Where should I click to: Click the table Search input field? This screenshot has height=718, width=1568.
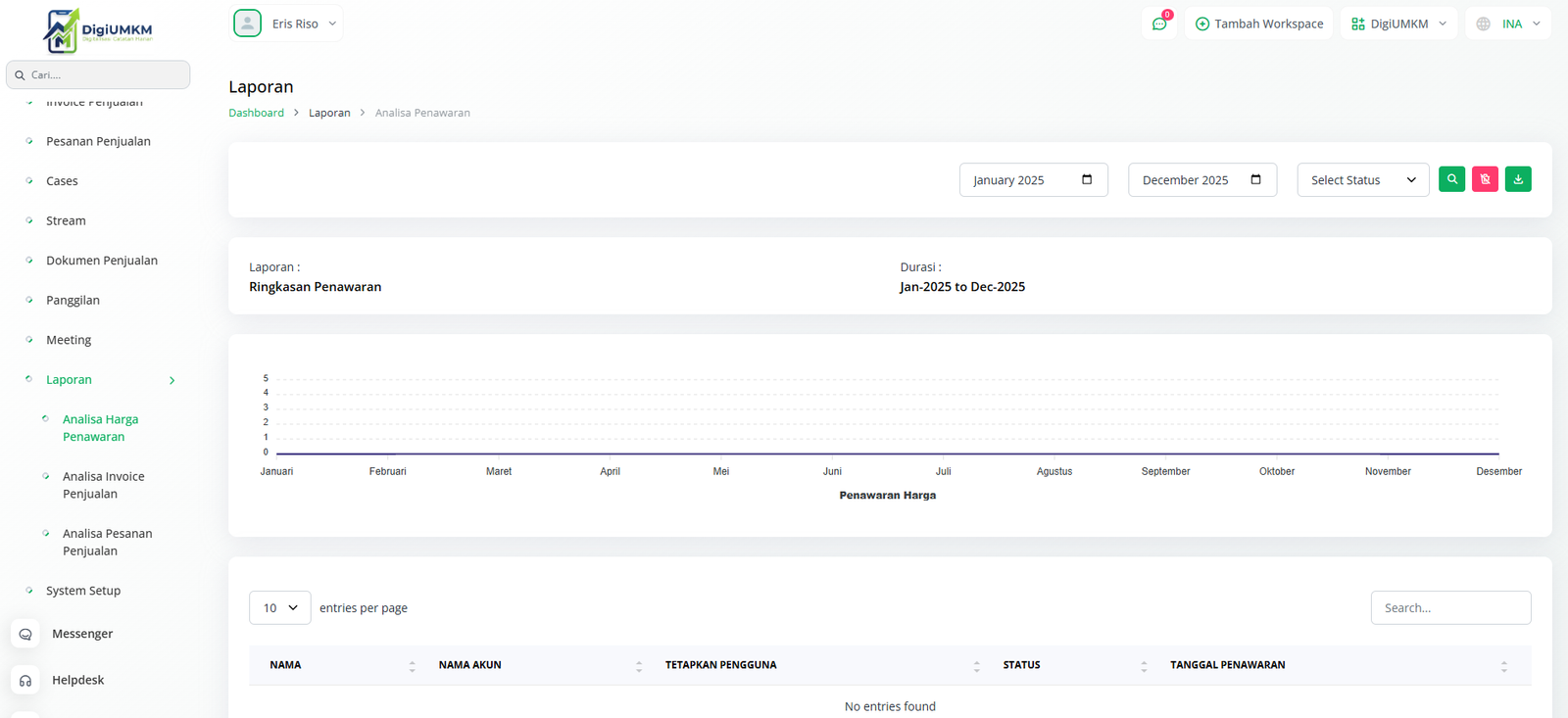1450,608
